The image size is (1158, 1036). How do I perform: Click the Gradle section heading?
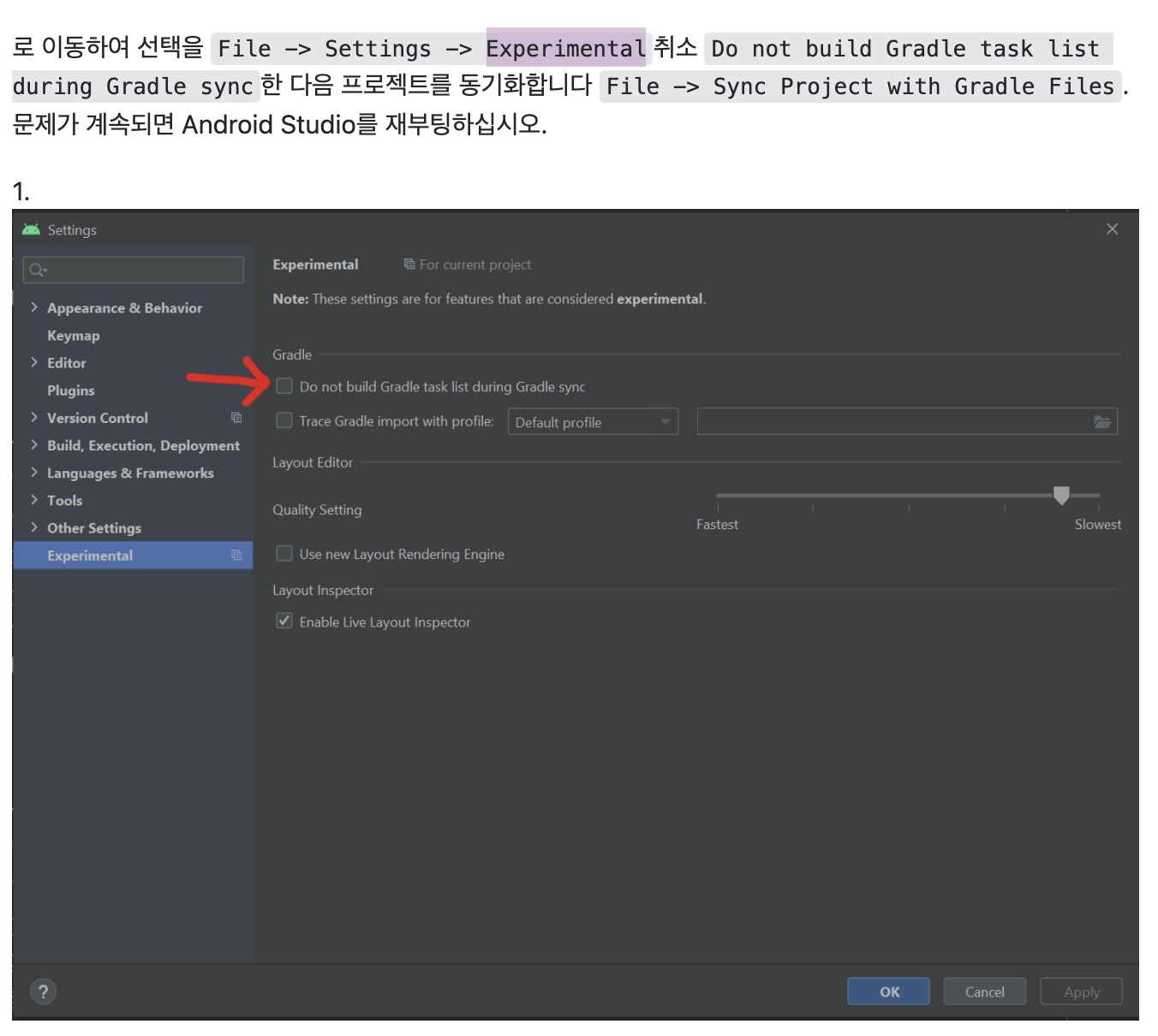(292, 354)
